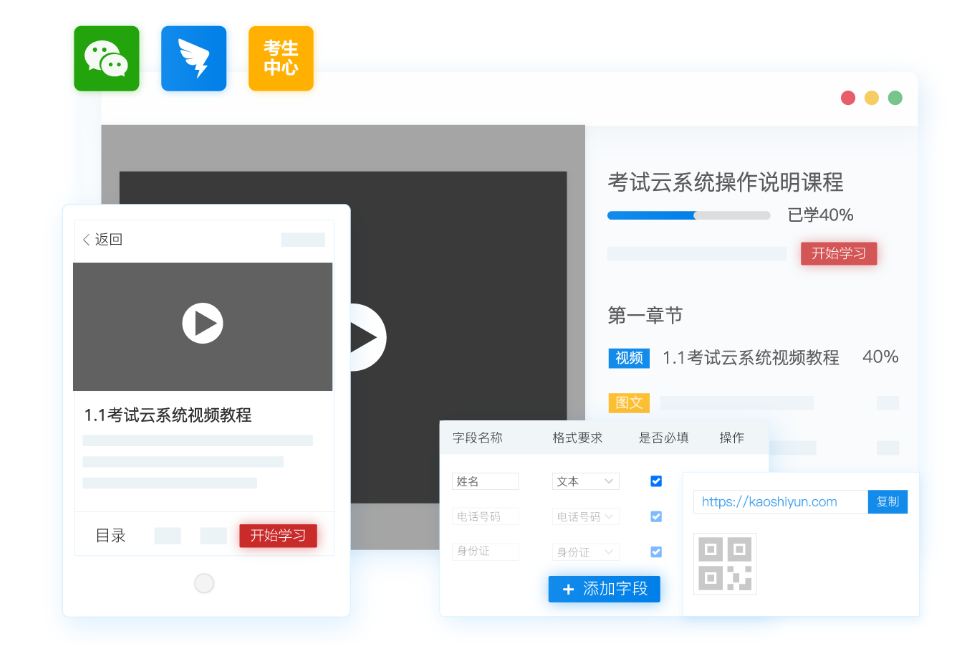Click the 复制 button beside the URL
977x645 pixels.
coord(887,502)
